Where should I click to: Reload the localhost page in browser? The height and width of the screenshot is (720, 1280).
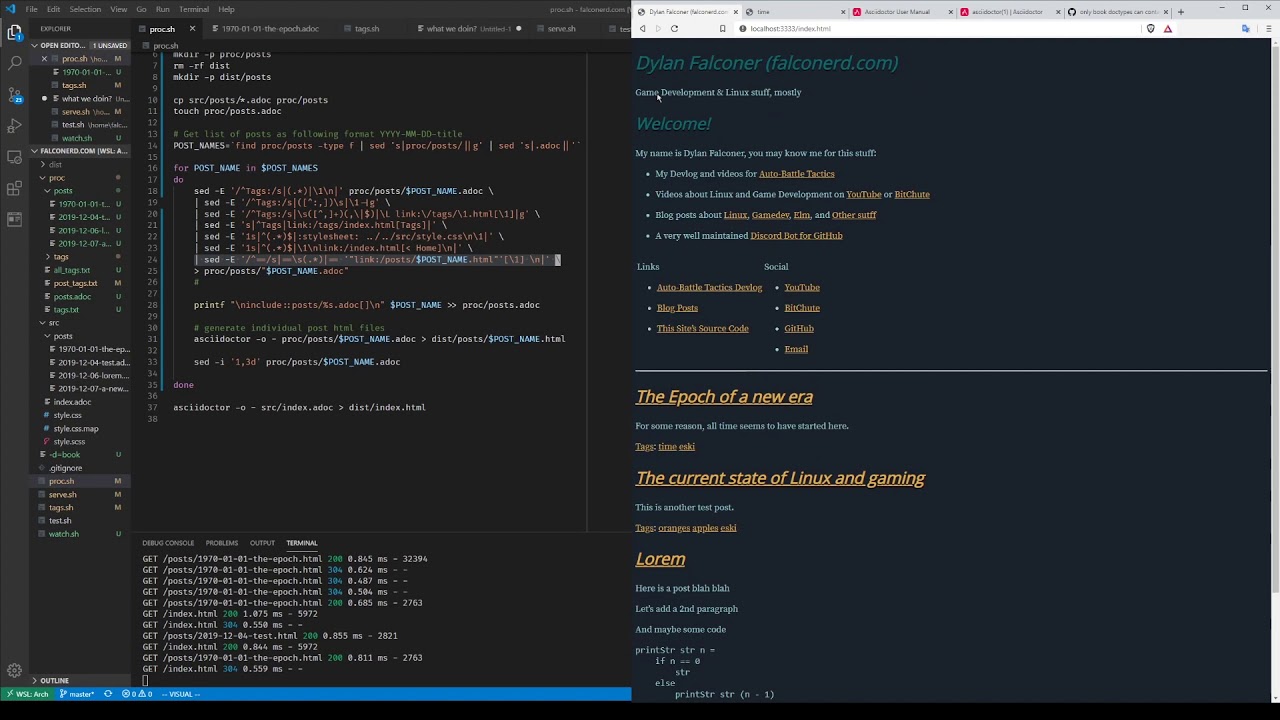tap(674, 29)
